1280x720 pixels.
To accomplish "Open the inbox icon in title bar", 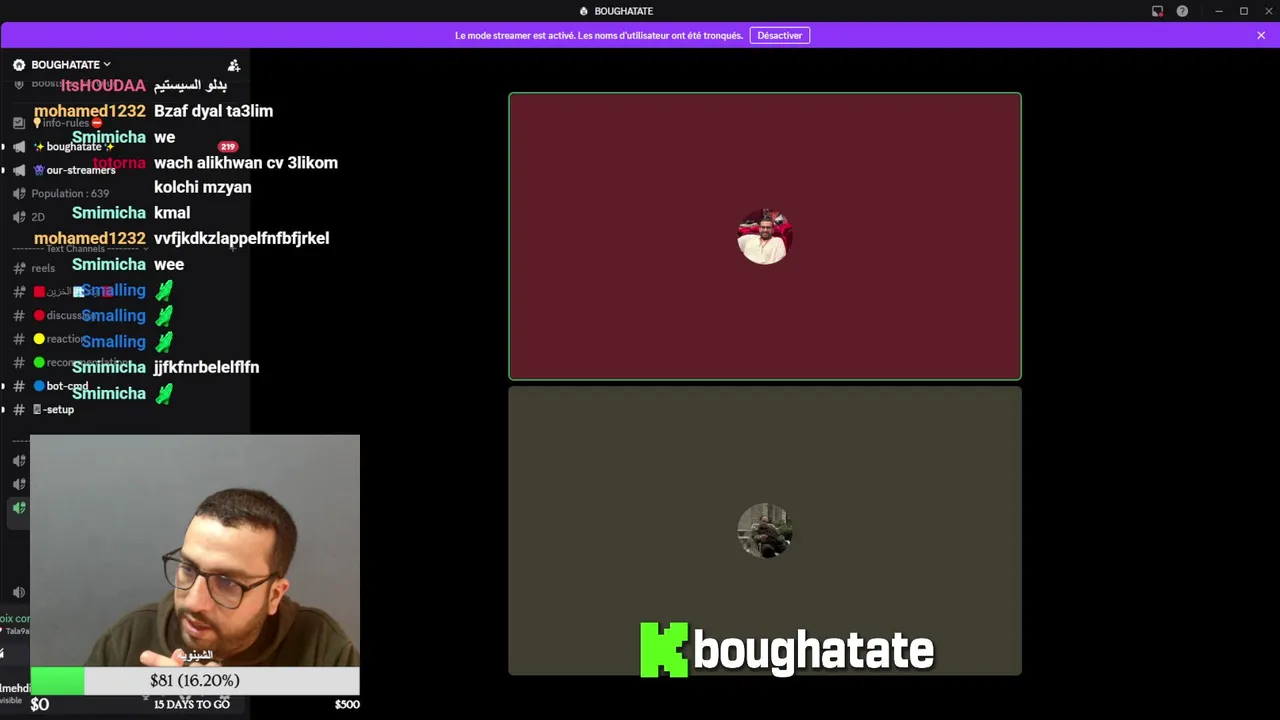I will coord(1157,11).
